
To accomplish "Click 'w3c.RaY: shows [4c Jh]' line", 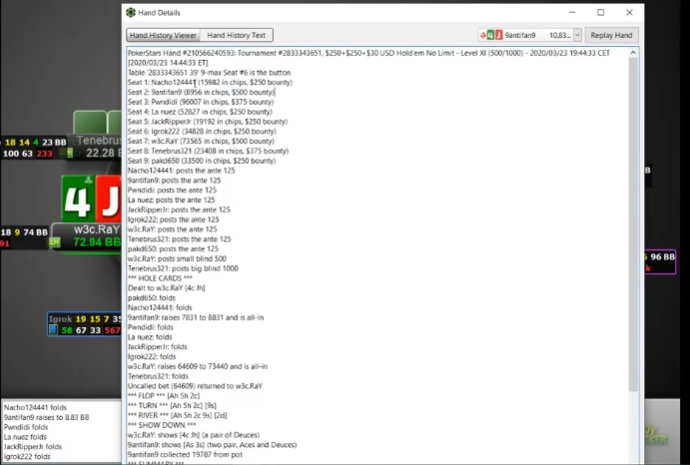I will pos(194,435).
